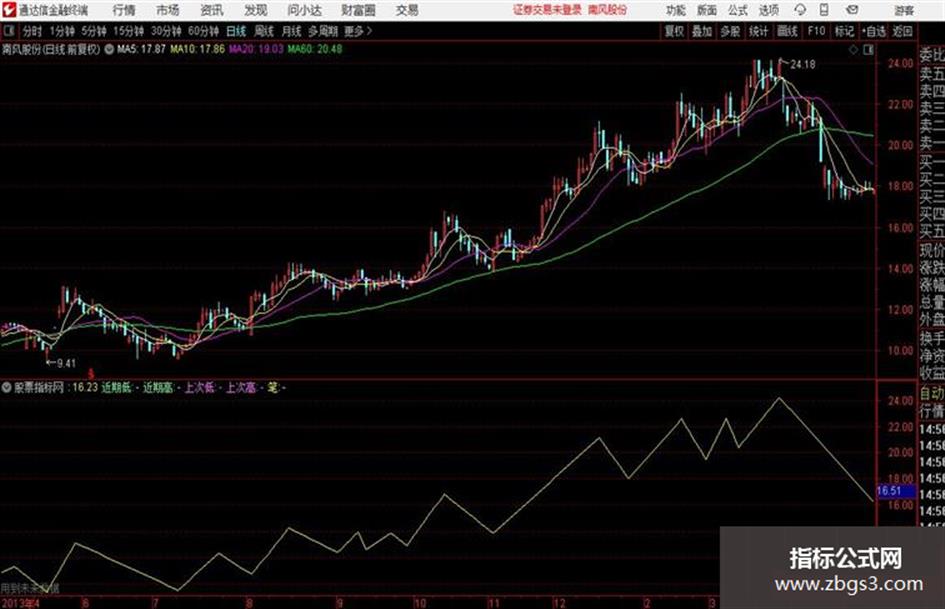This screenshot has width=945, height=609.
Task: Click the customer service headset icon
Action: (x=800, y=10)
